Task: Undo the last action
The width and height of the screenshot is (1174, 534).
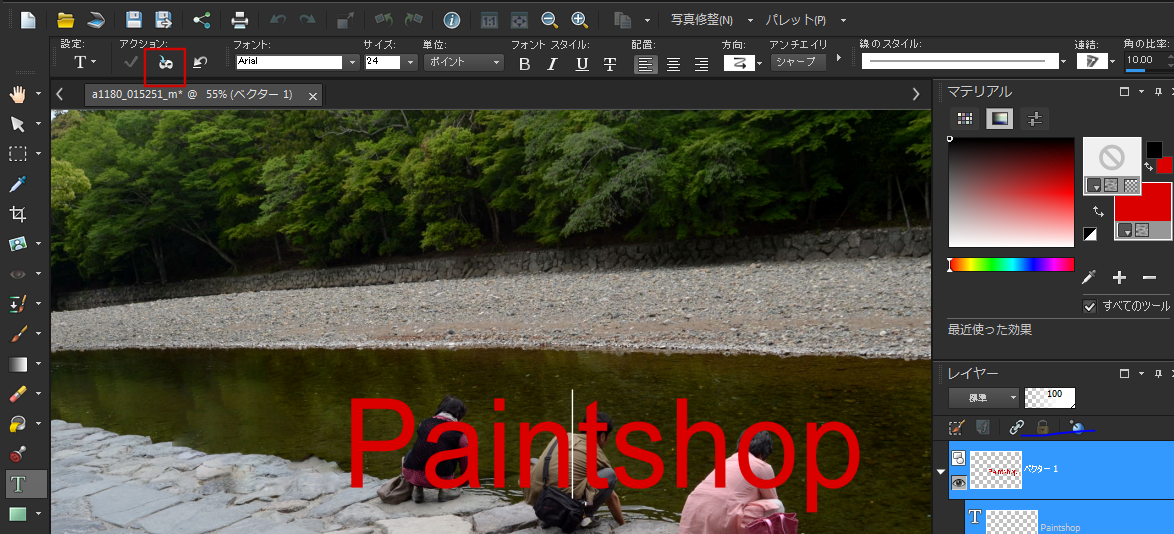Action: pyautogui.click(x=278, y=19)
